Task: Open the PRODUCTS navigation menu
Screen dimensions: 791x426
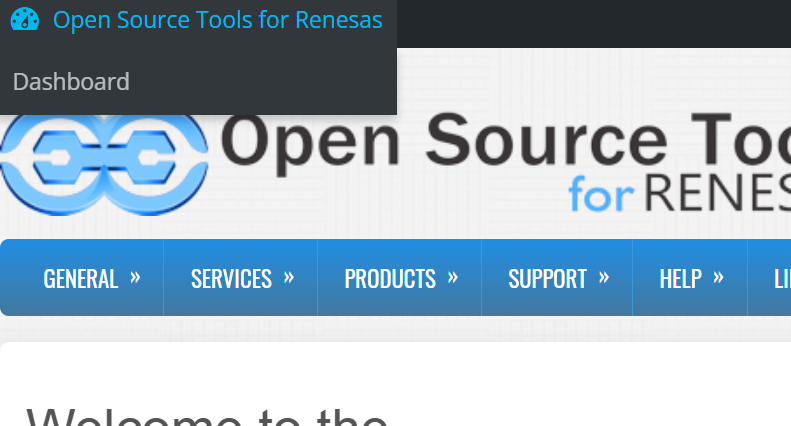Action: pyautogui.click(x=390, y=278)
